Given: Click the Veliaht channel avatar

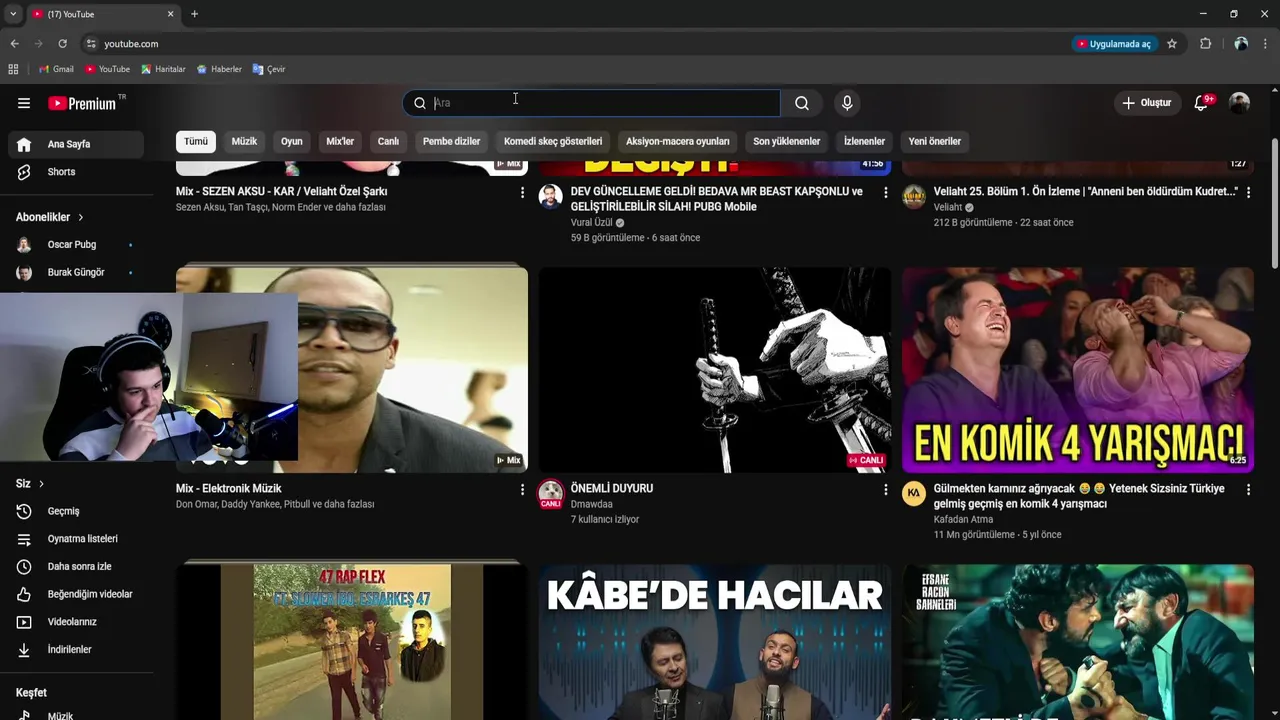Looking at the screenshot, I should click(914, 196).
